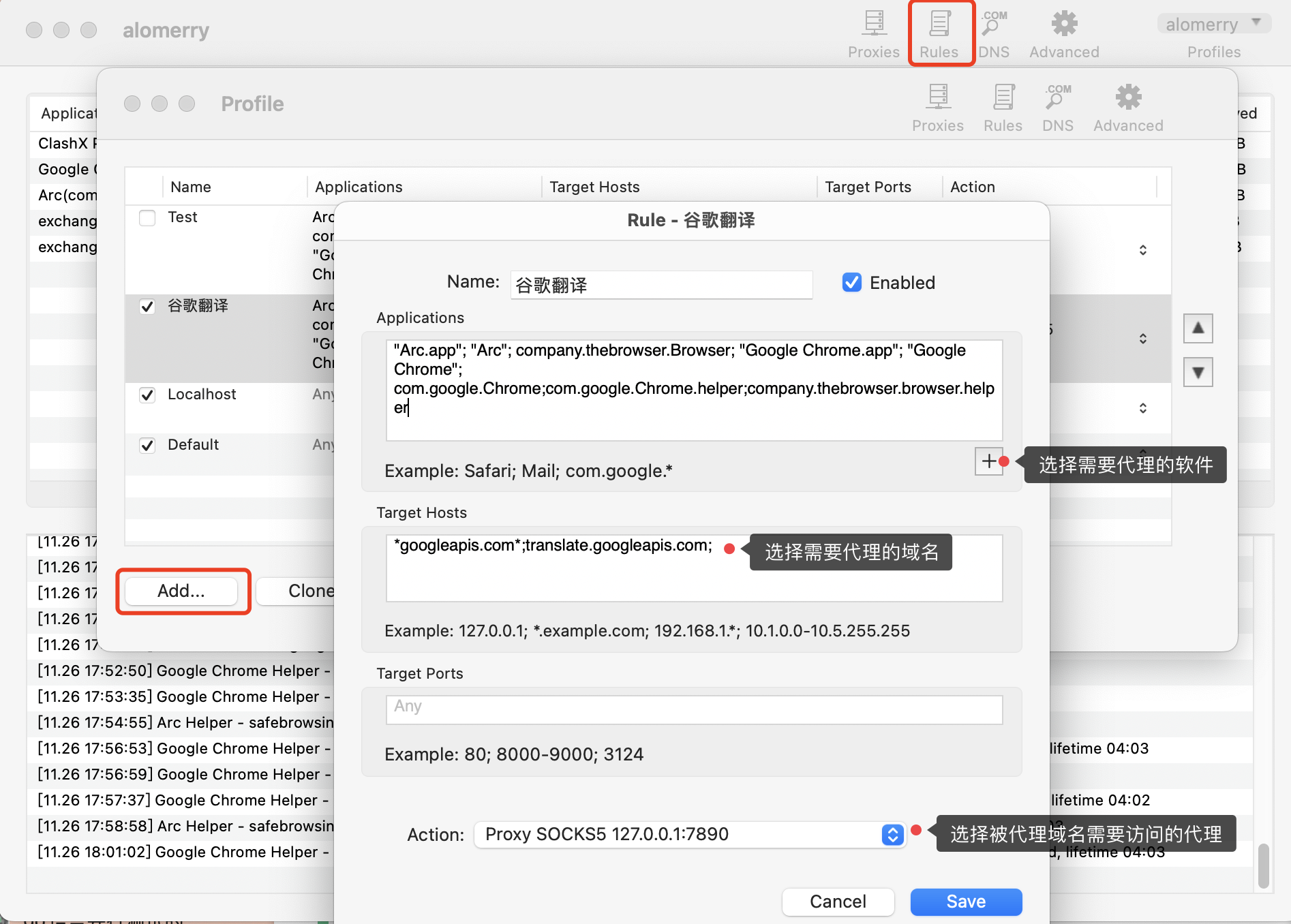Open Rules in main alomerry toolbar
Screen dimensions: 1291x924
click(939, 34)
